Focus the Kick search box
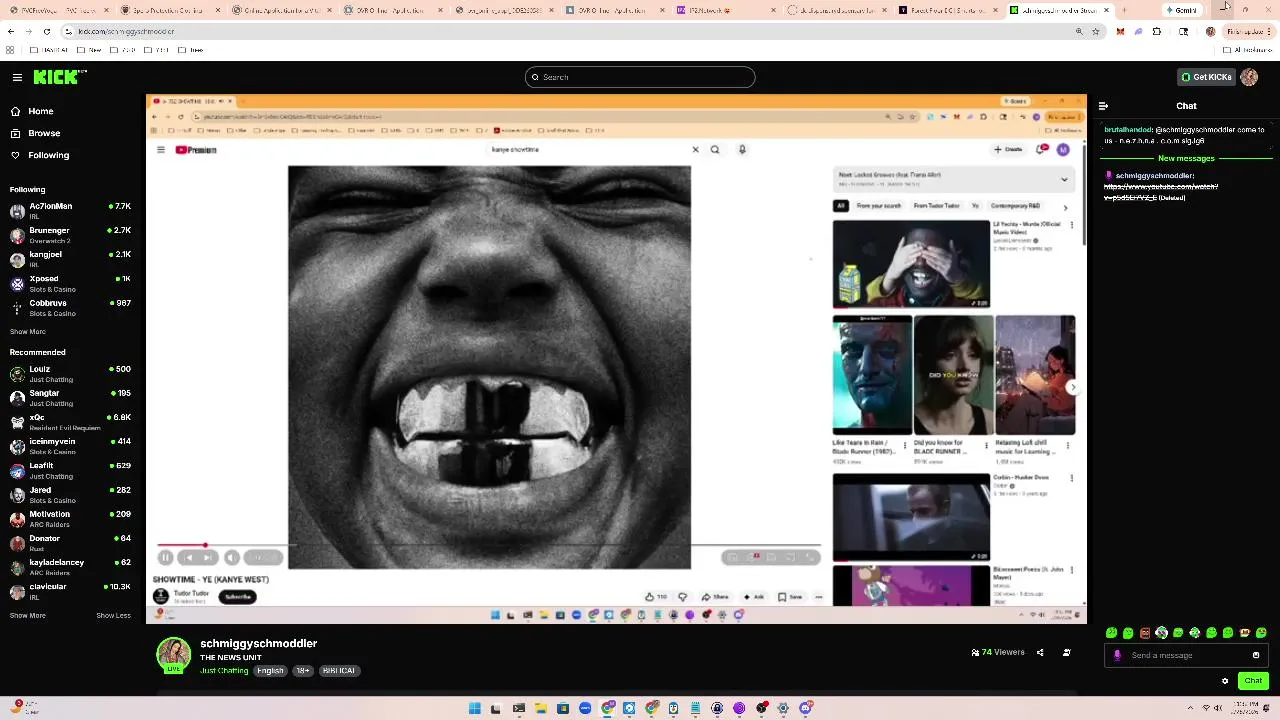 pyautogui.click(x=640, y=77)
